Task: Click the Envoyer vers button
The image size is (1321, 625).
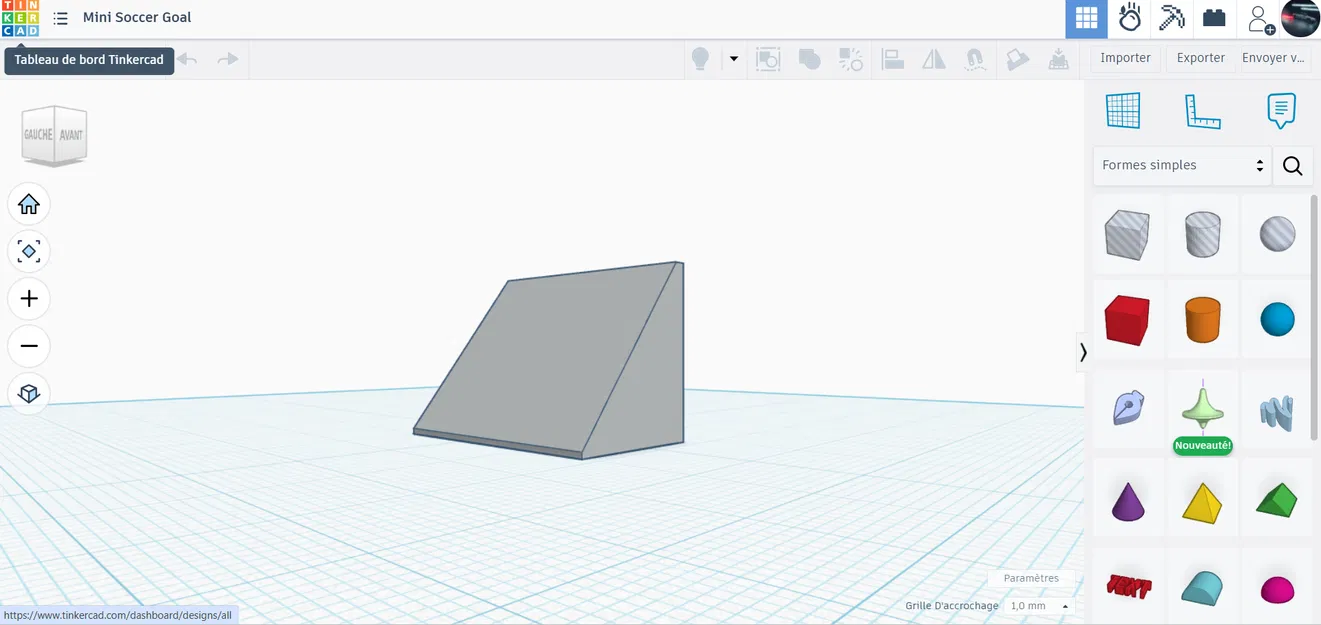Action: tap(1273, 58)
